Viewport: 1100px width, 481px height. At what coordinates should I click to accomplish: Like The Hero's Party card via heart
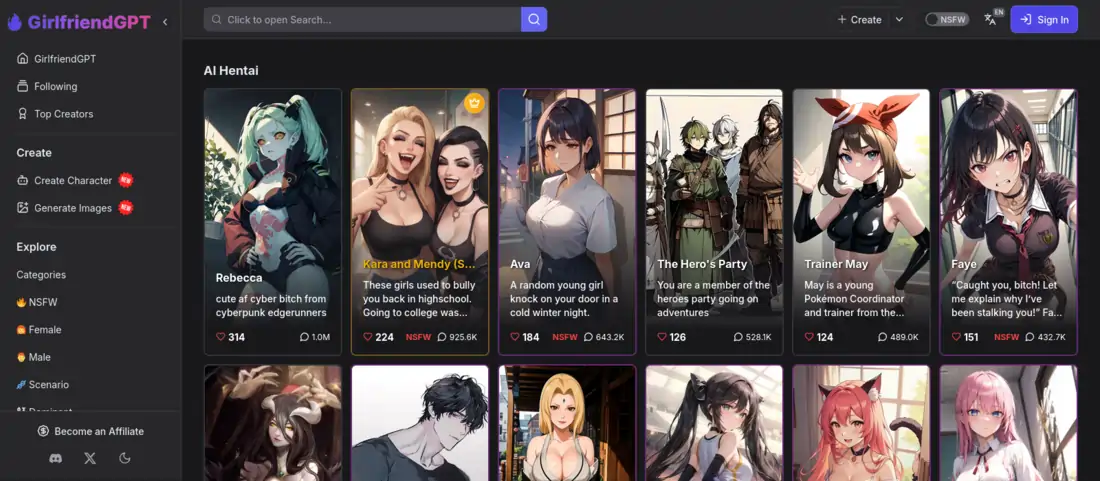click(662, 337)
